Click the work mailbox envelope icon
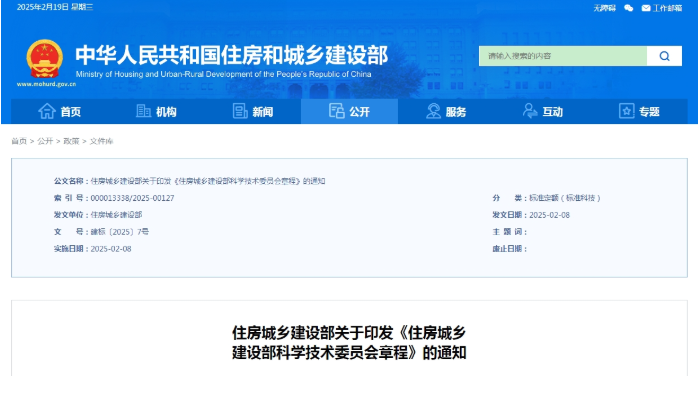This screenshot has width=698, height=407. [645, 8]
